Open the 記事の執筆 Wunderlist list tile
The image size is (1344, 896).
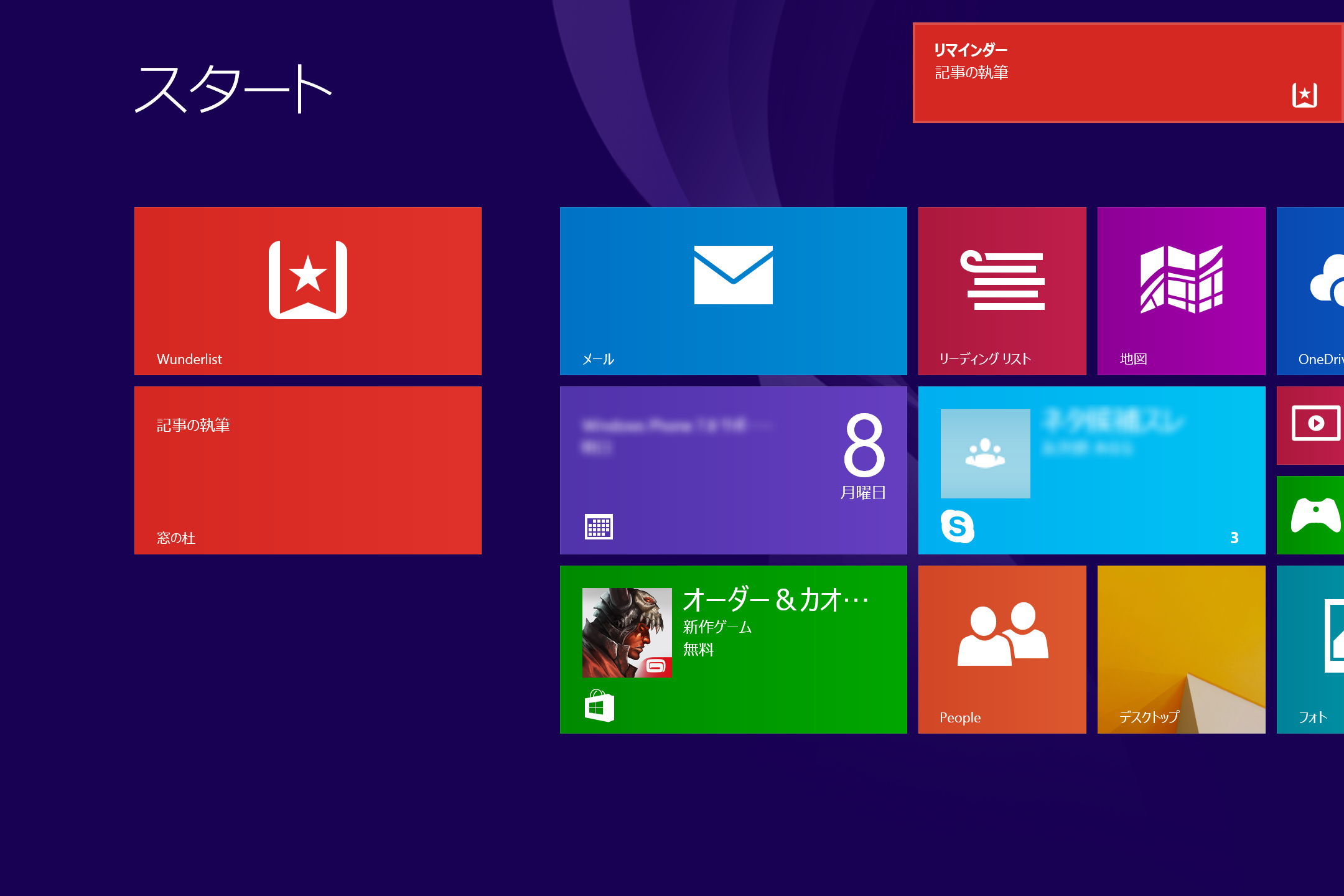click(x=307, y=470)
